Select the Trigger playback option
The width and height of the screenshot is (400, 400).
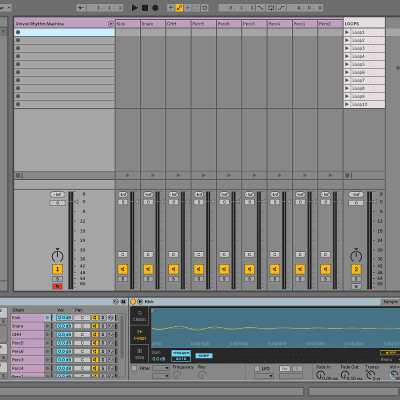point(181,353)
